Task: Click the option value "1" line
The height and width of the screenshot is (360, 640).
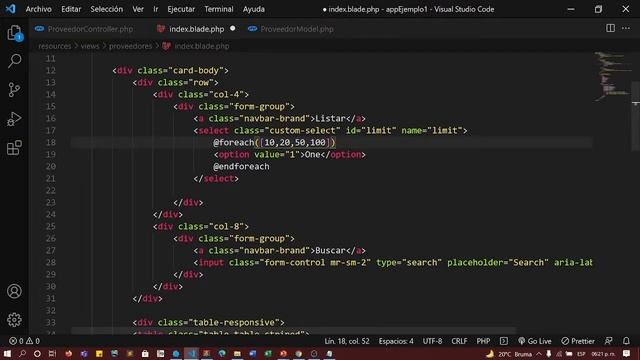Action: point(289,155)
